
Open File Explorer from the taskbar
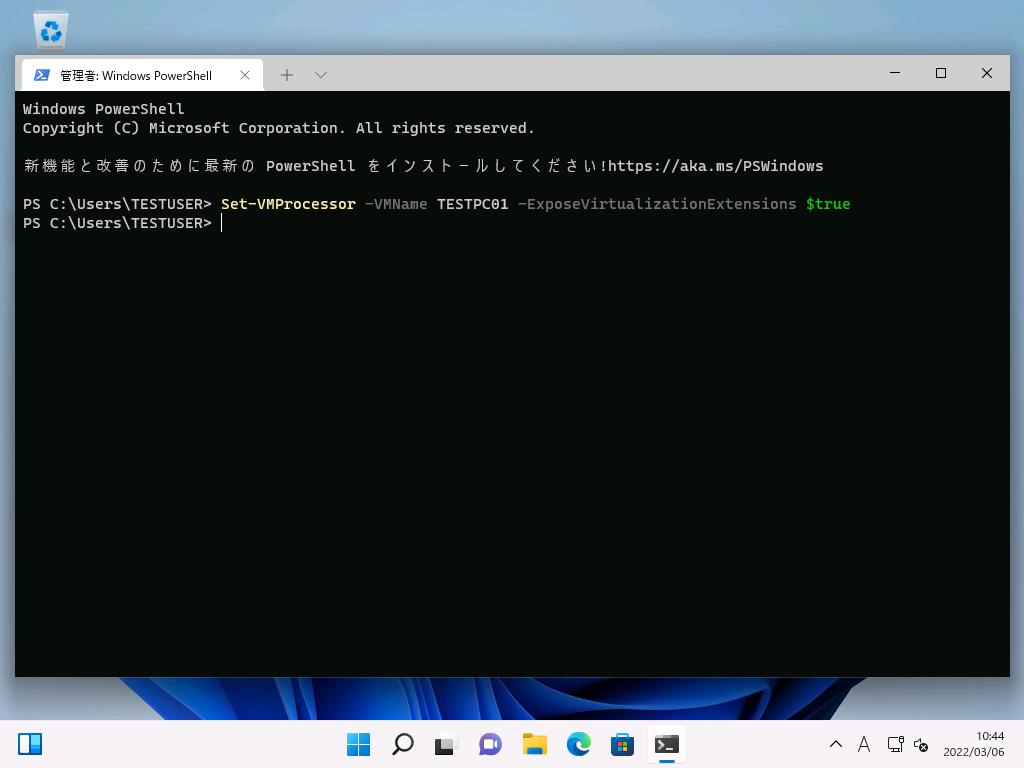534,744
